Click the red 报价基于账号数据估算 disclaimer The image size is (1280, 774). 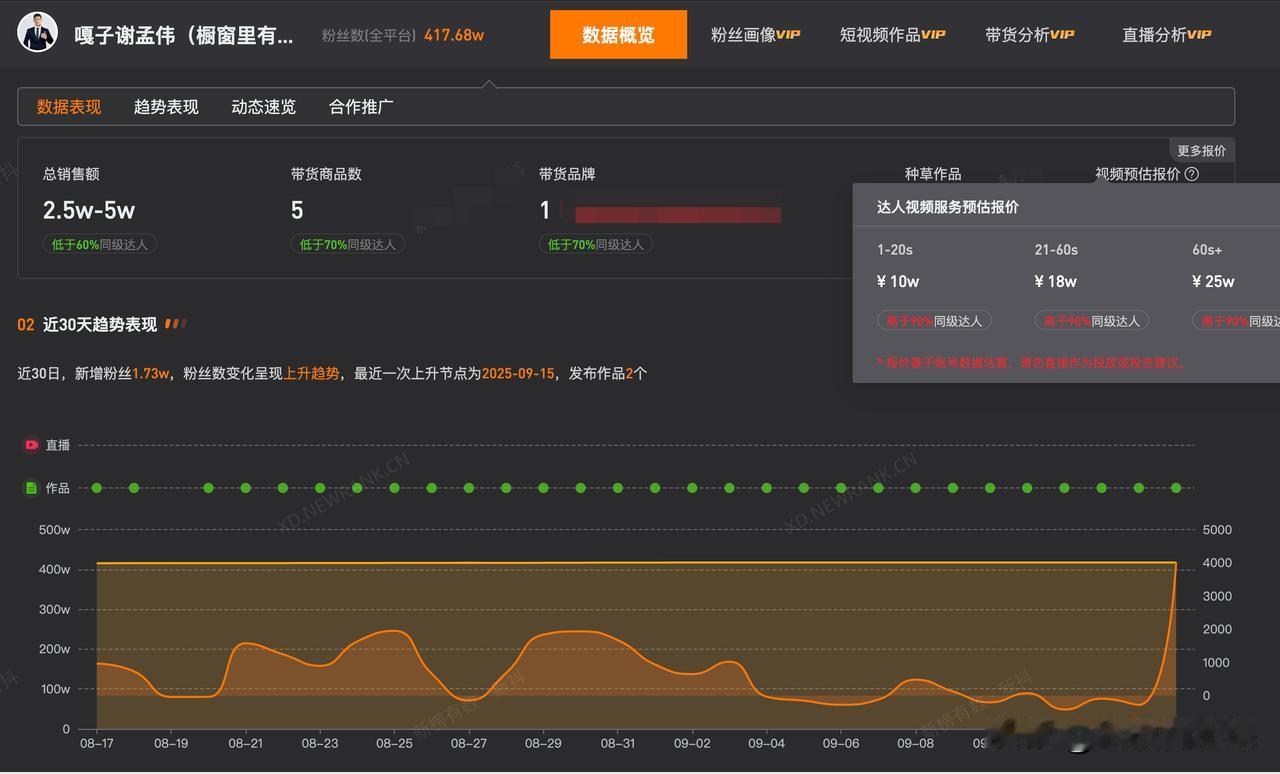(x=1032, y=363)
